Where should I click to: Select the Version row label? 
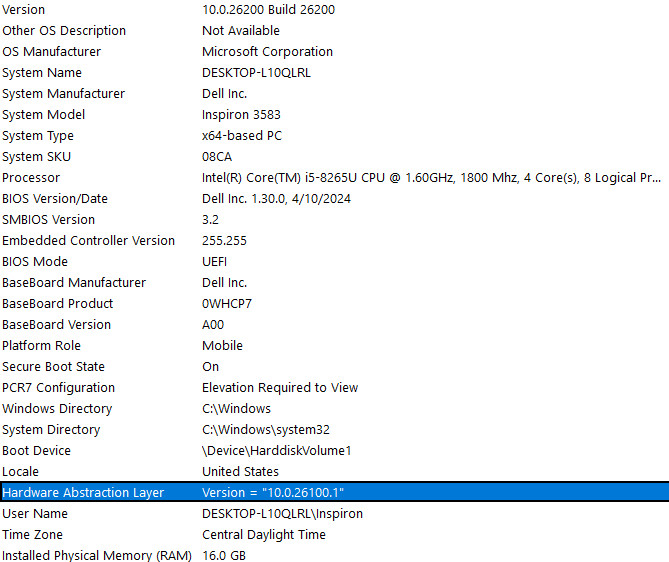click(23, 9)
